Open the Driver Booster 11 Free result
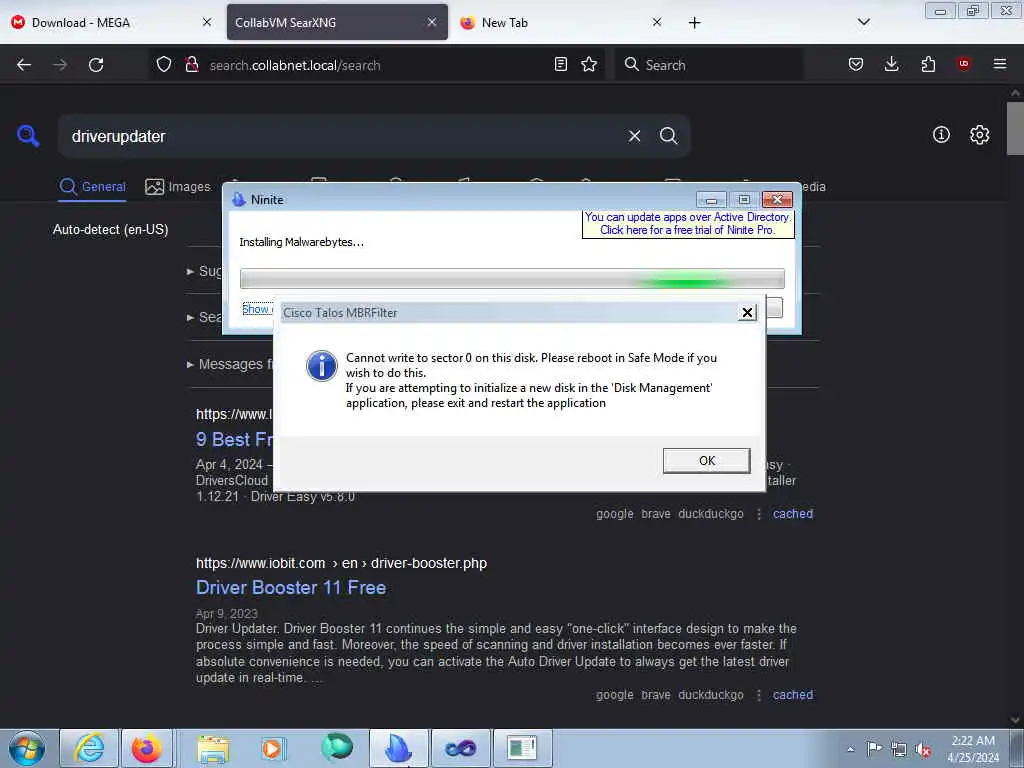This screenshot has height=768, width=1024. coord(291,588)
